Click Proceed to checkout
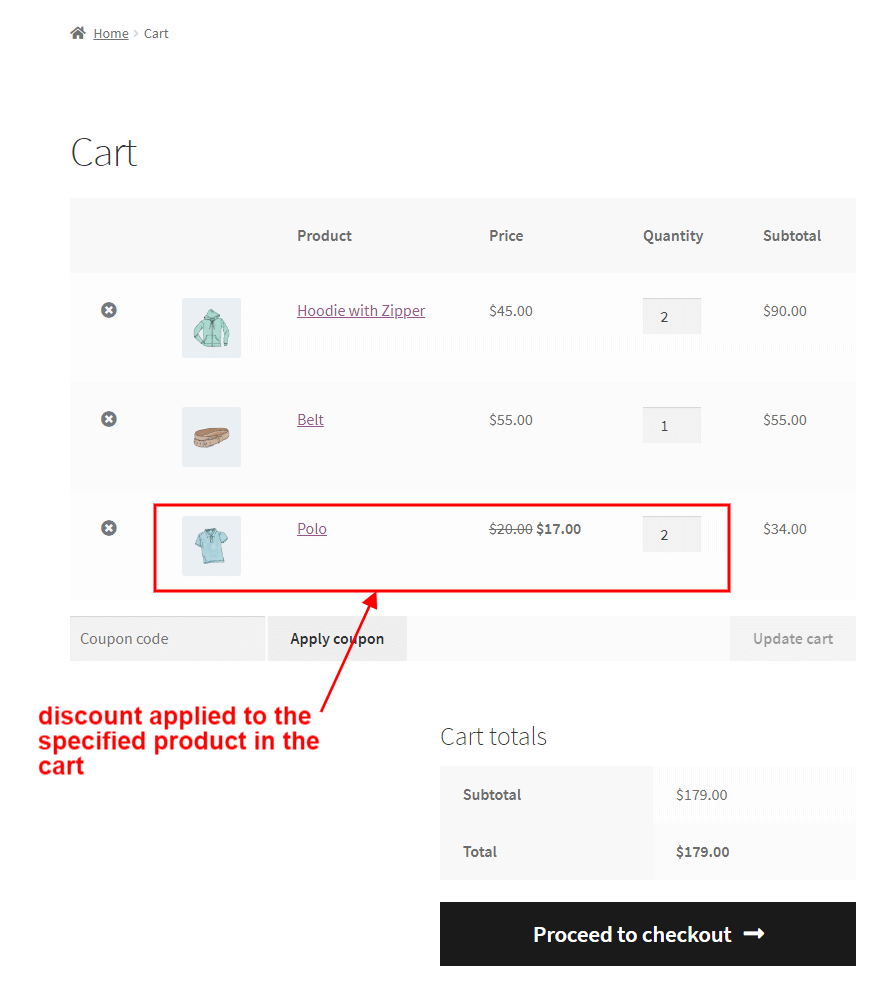 (647, 934)
